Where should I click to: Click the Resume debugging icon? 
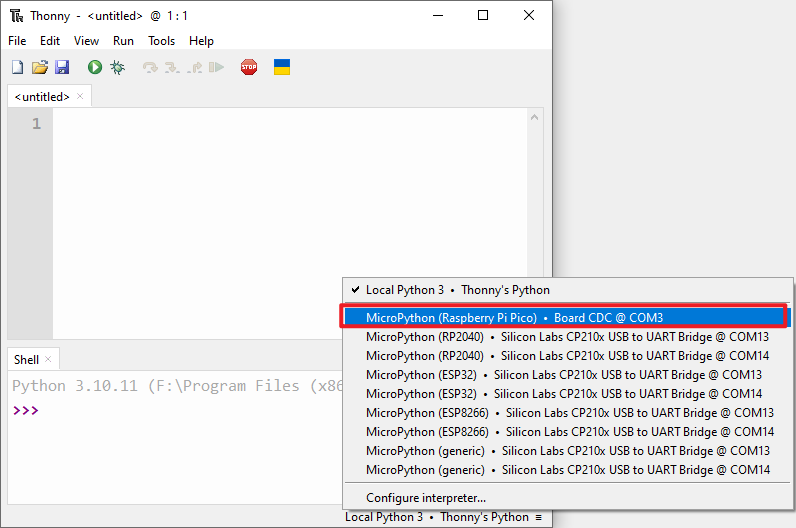tap(216, 67)
